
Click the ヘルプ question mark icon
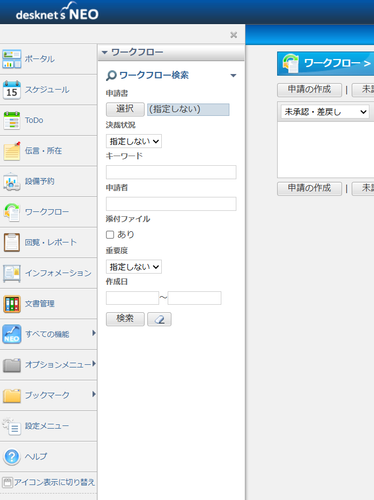12,456
